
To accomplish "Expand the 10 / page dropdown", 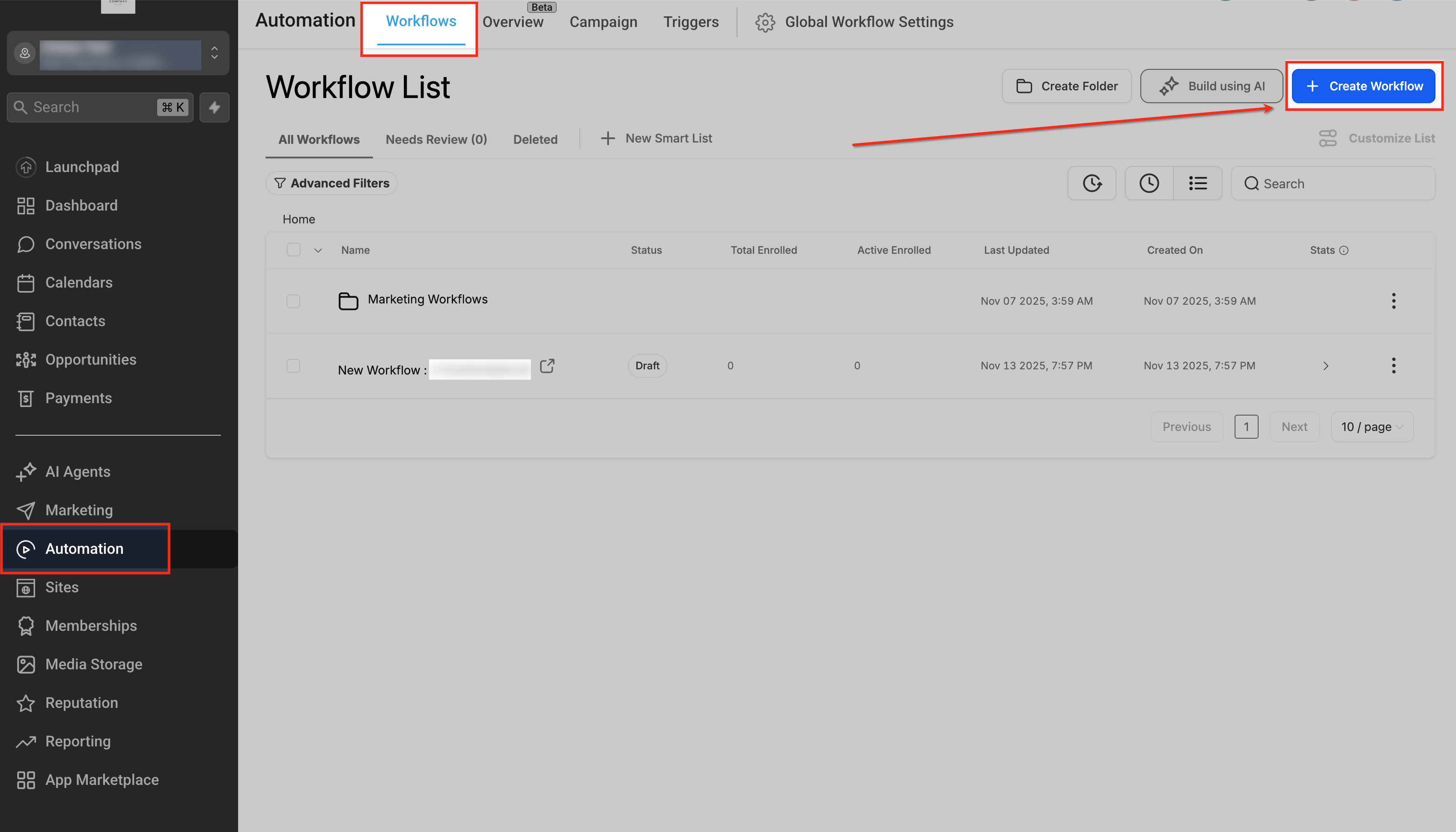I will coord(1371,427).
